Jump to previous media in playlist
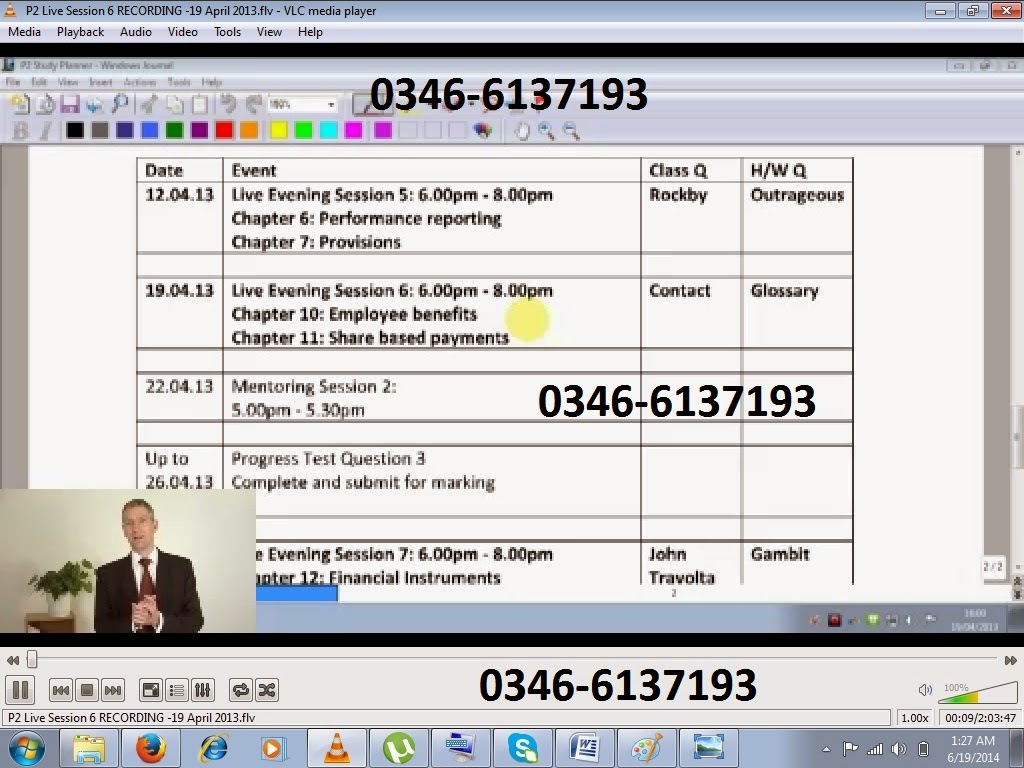The height and width of the screenshot is (768, 1024). tap(61, 690)
